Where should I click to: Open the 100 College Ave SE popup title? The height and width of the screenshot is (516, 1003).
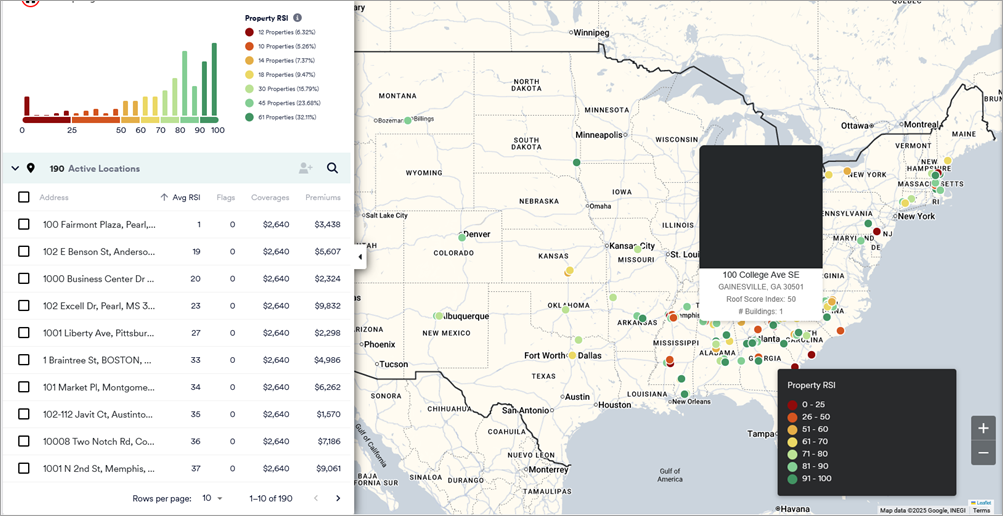761,274
